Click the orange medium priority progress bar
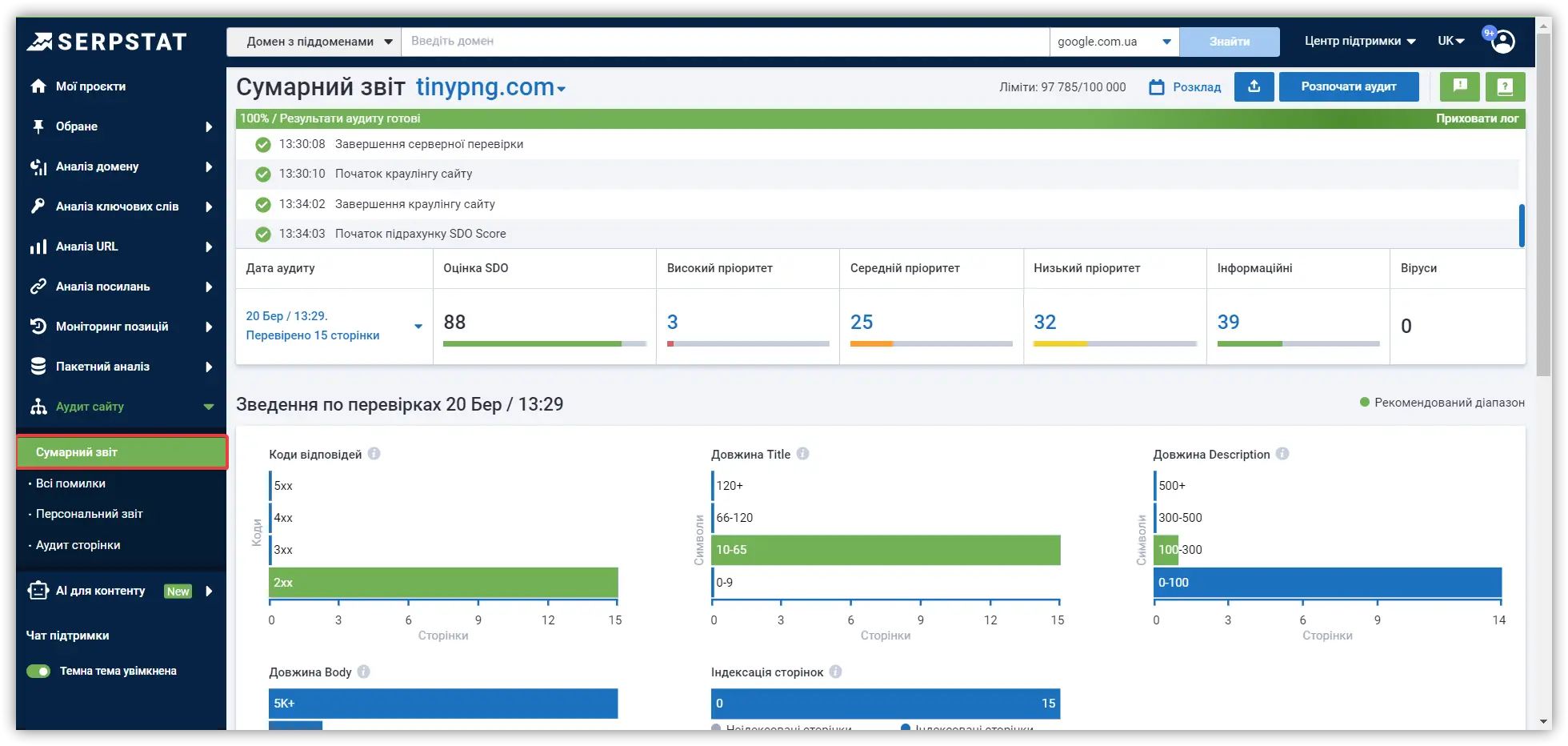 (x=871, y=344)
